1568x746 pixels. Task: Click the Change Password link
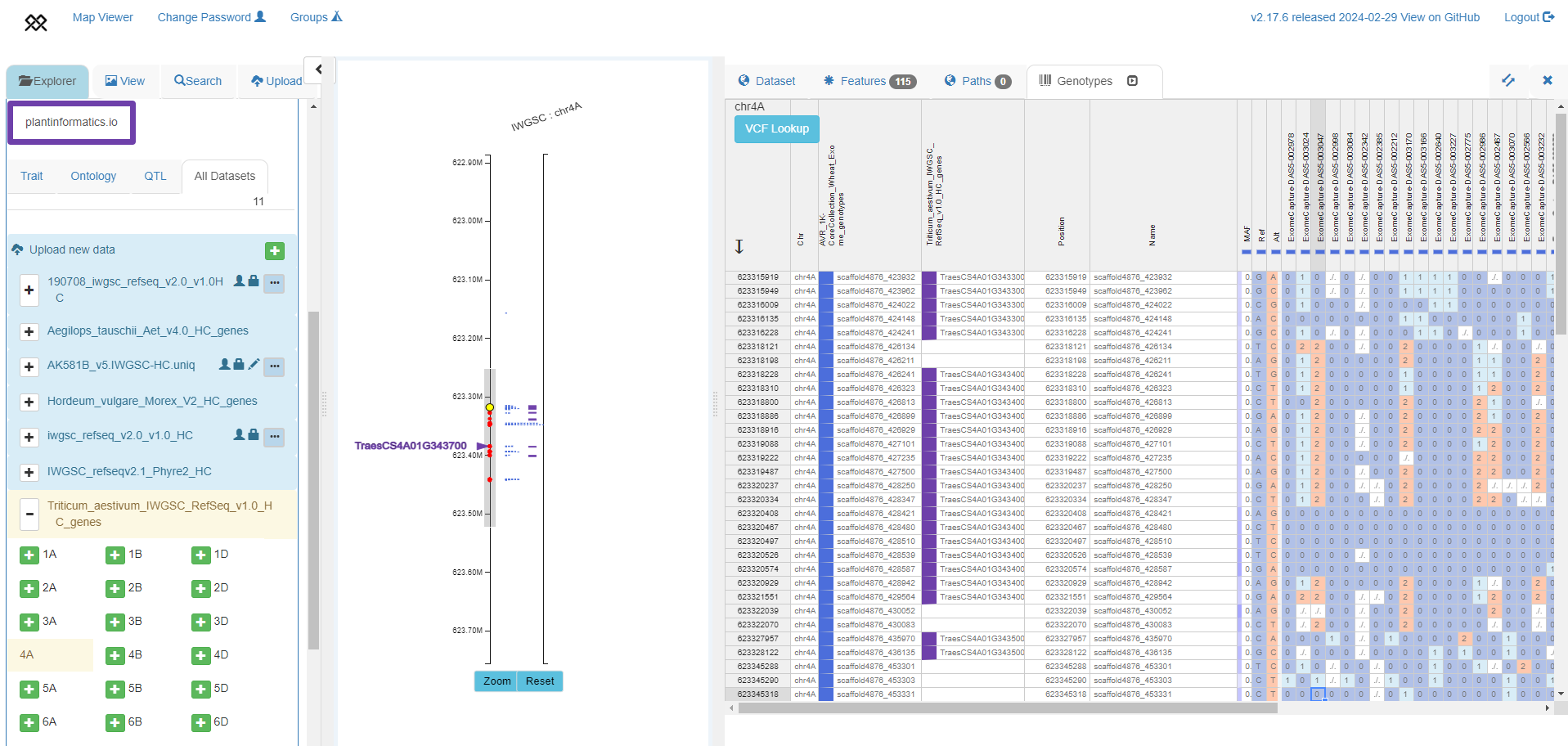tap(212, 17)
